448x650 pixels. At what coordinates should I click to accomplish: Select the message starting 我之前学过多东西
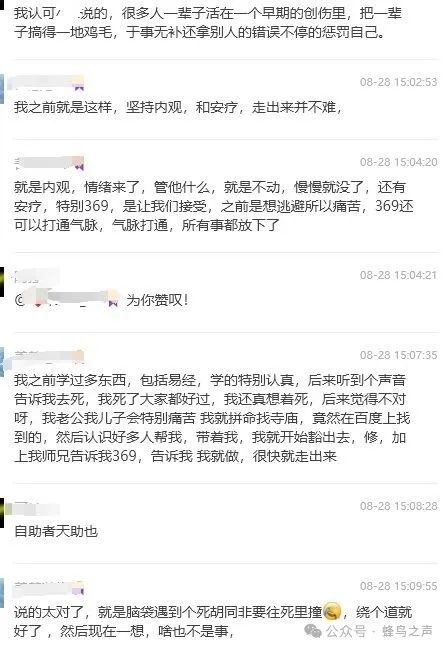(211, 418)
